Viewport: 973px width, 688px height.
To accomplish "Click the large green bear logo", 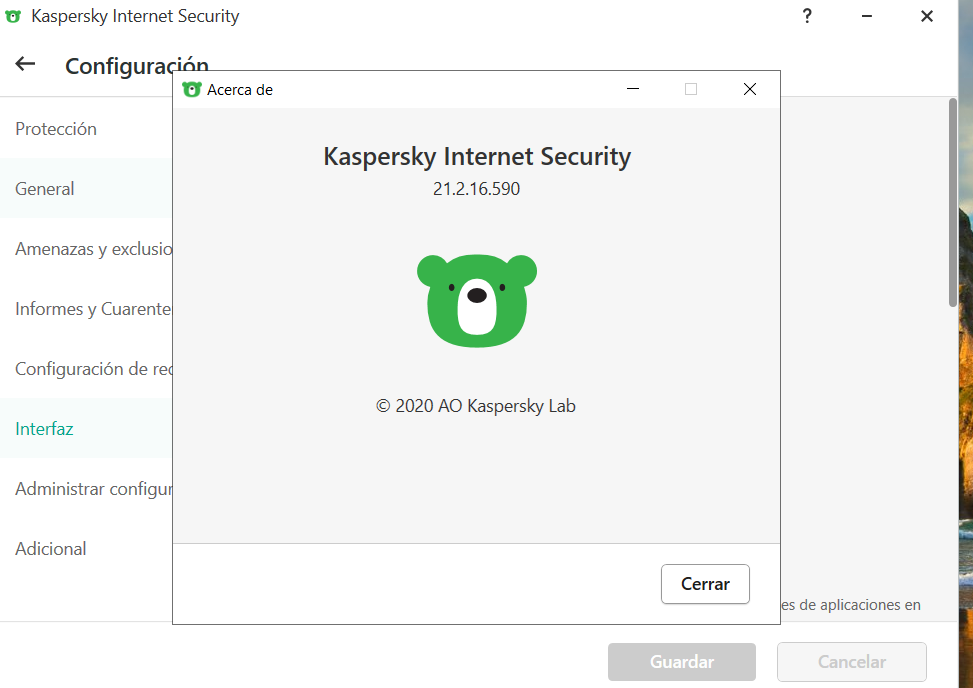I will click(x=477, y=300).
